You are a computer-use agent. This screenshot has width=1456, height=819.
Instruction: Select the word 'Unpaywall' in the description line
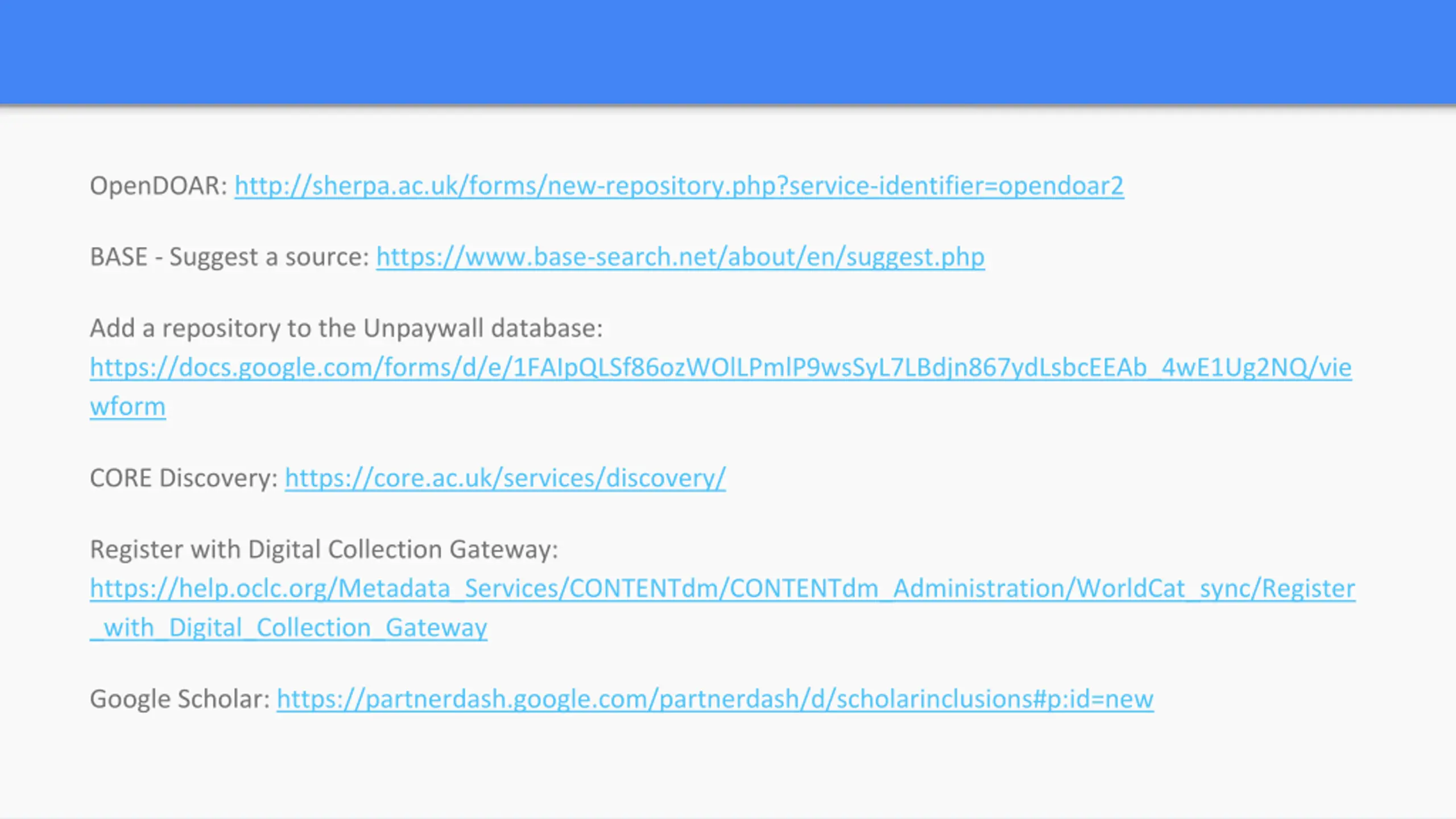[424, 328]
